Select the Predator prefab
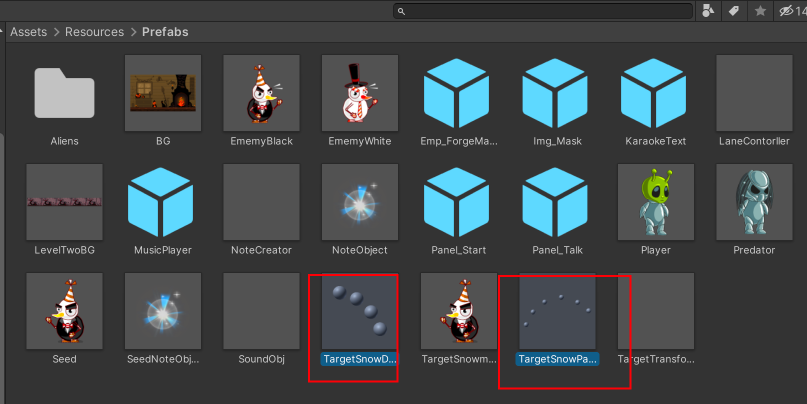The image size is (807, 404). [x=755, y=202]
